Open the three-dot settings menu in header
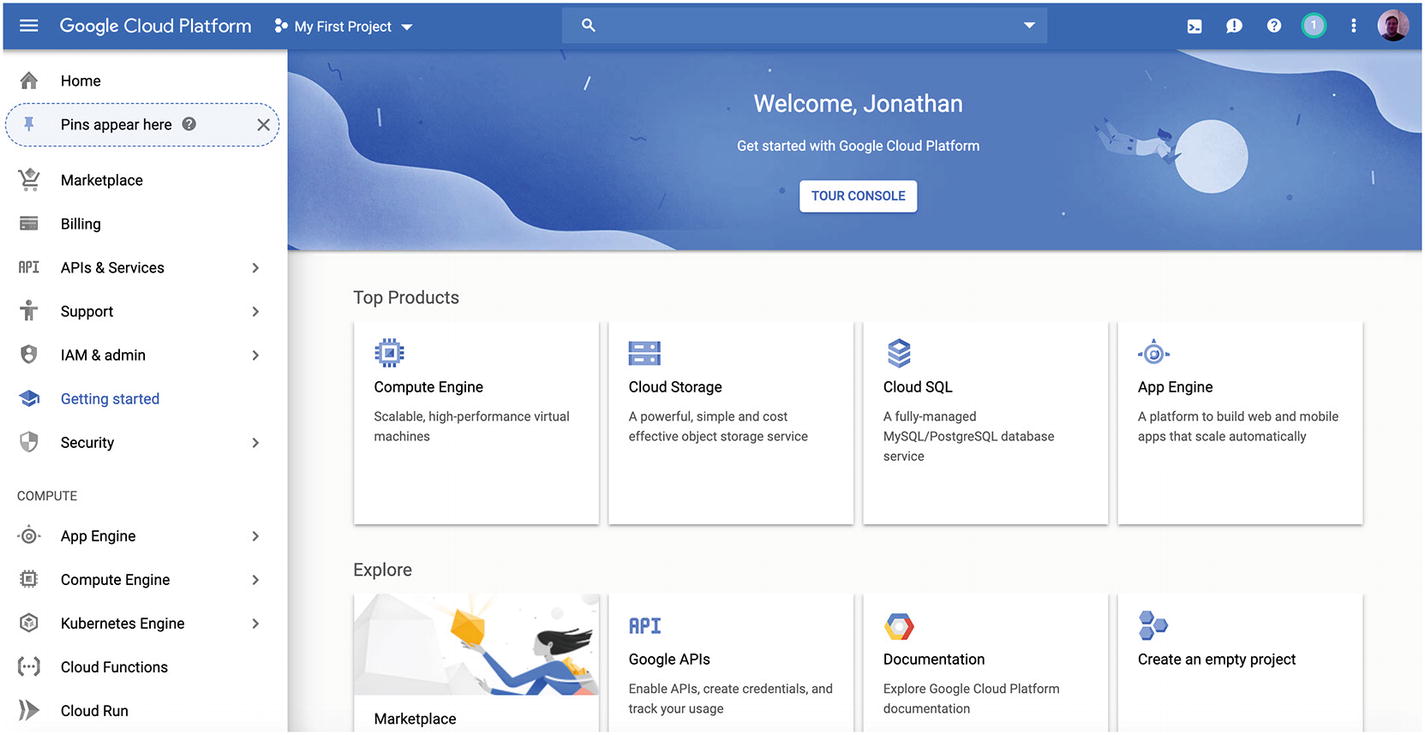1425x735 pixels. [x=1354, y=26]
